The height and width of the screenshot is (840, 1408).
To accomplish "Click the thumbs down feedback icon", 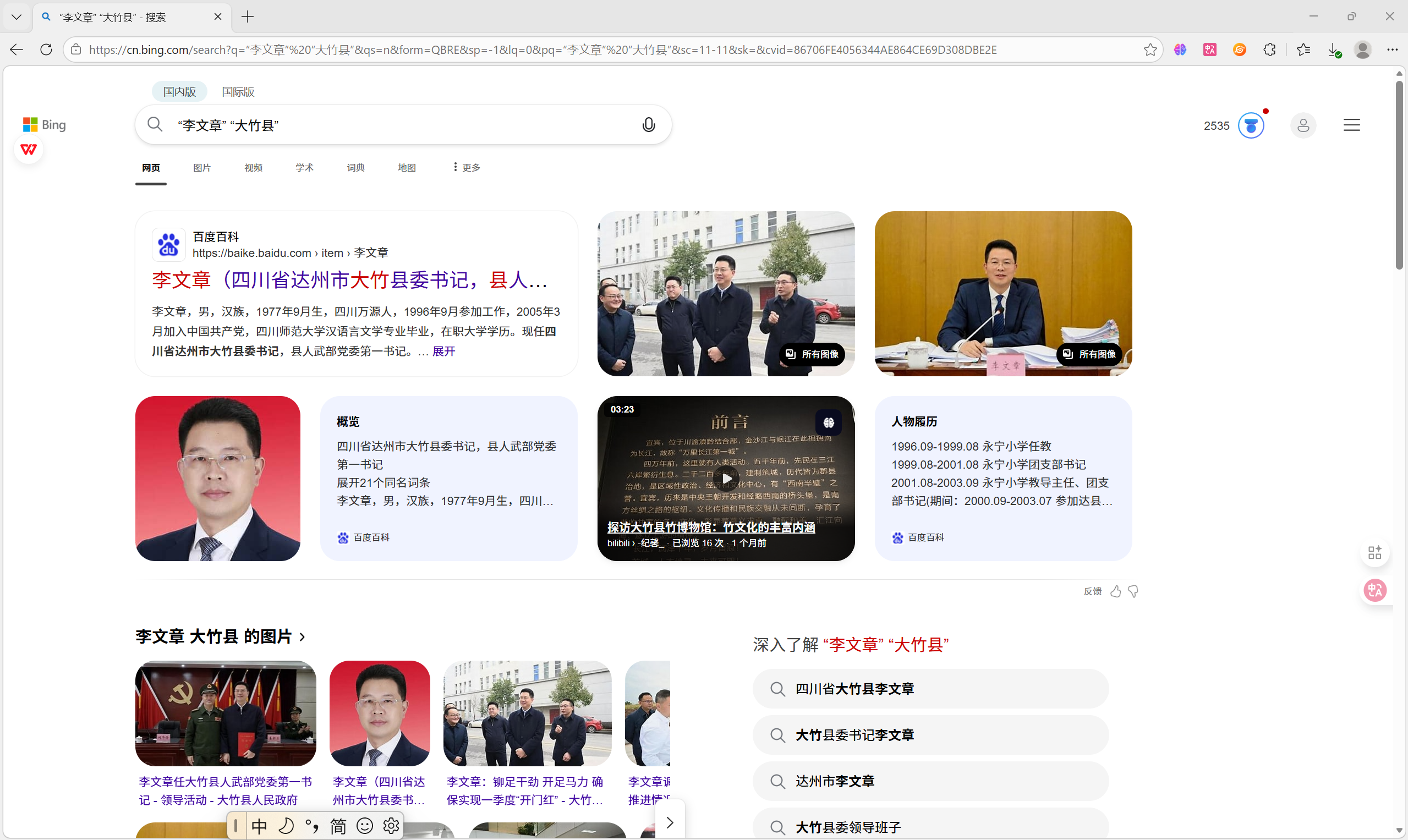I will tap(1133, 591).
